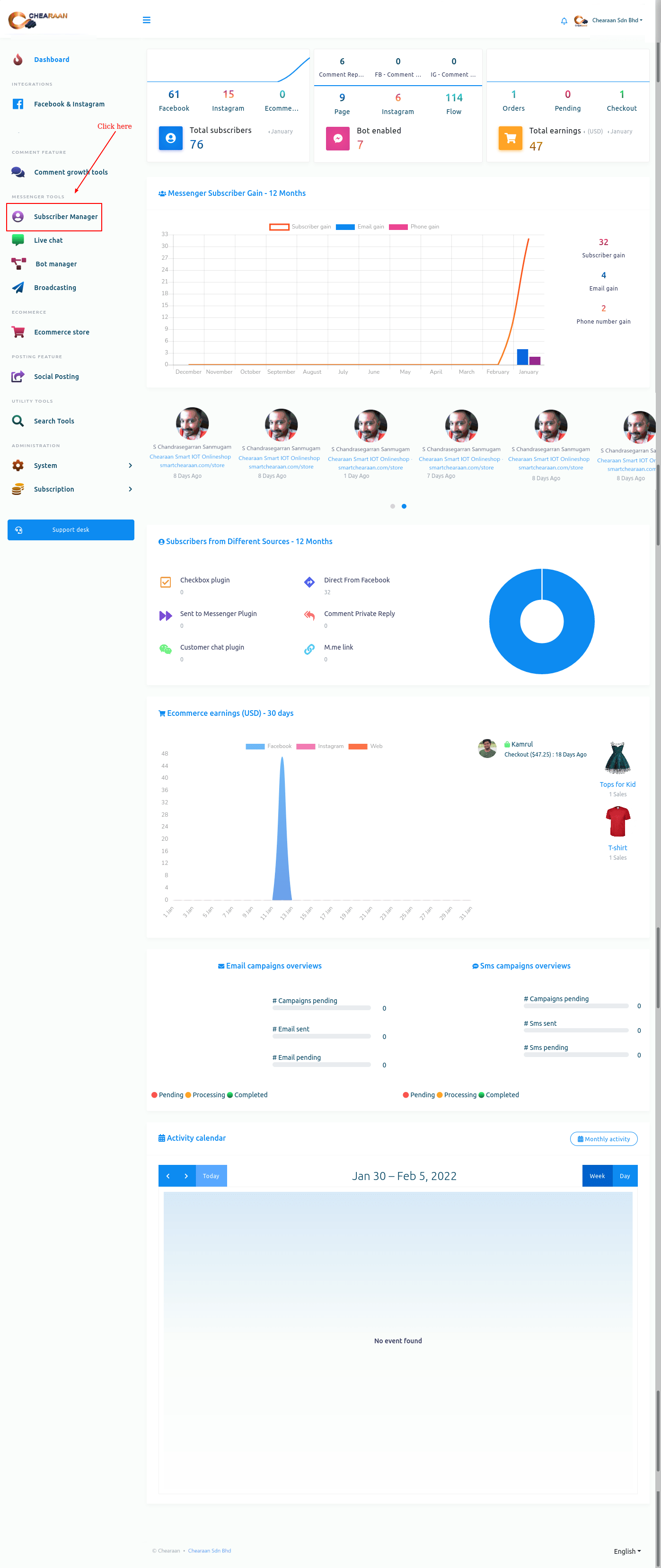Open the English language dropdown
The width and height of the screenshot is (661, 1568).
click(627, 1551)
